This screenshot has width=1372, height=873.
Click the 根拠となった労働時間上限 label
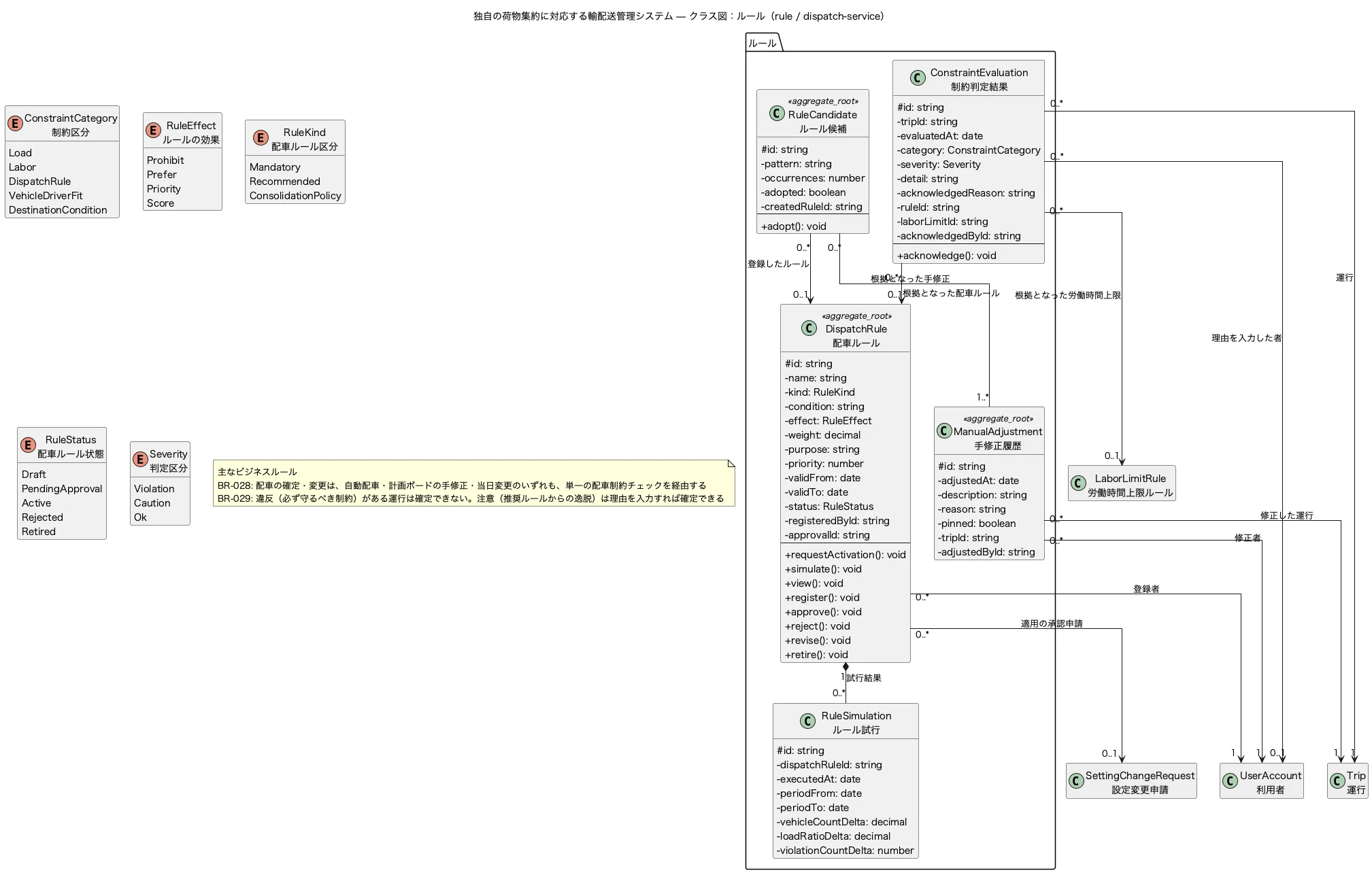[1068, 295]
